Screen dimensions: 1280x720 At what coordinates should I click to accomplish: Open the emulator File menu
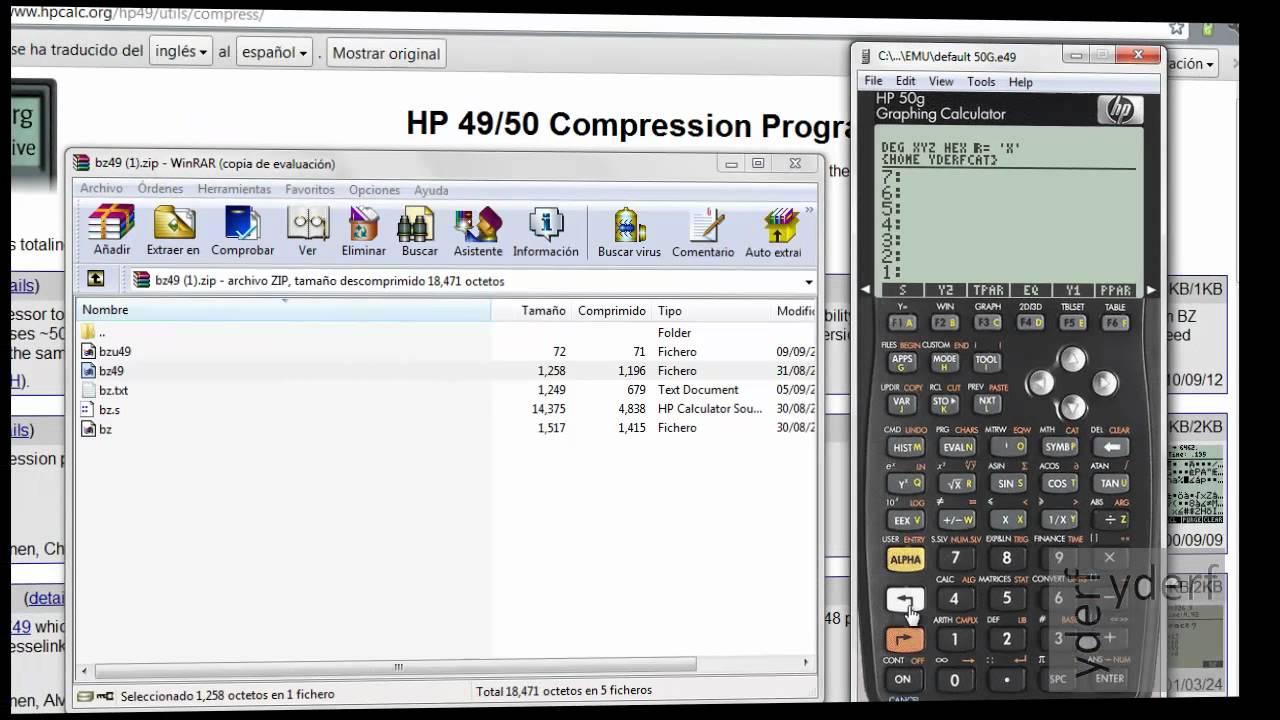click(873, 81)
